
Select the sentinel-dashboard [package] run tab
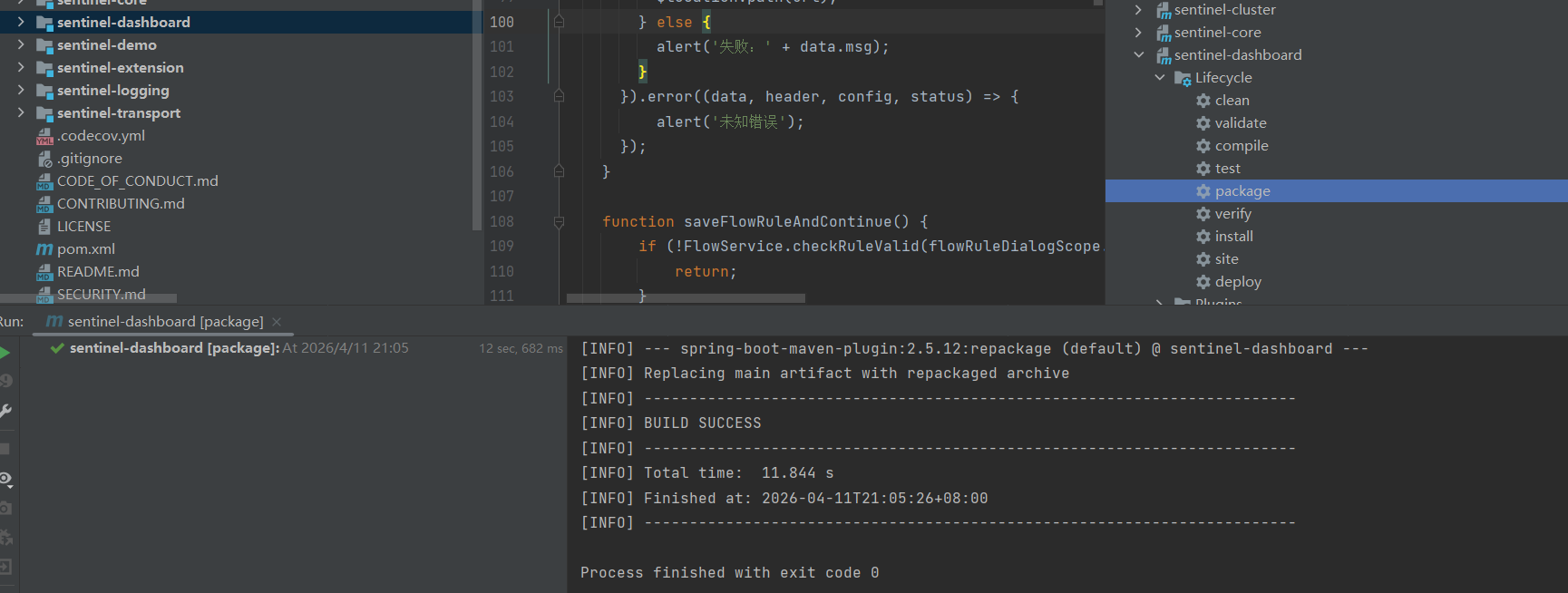(x=163, y=322)
